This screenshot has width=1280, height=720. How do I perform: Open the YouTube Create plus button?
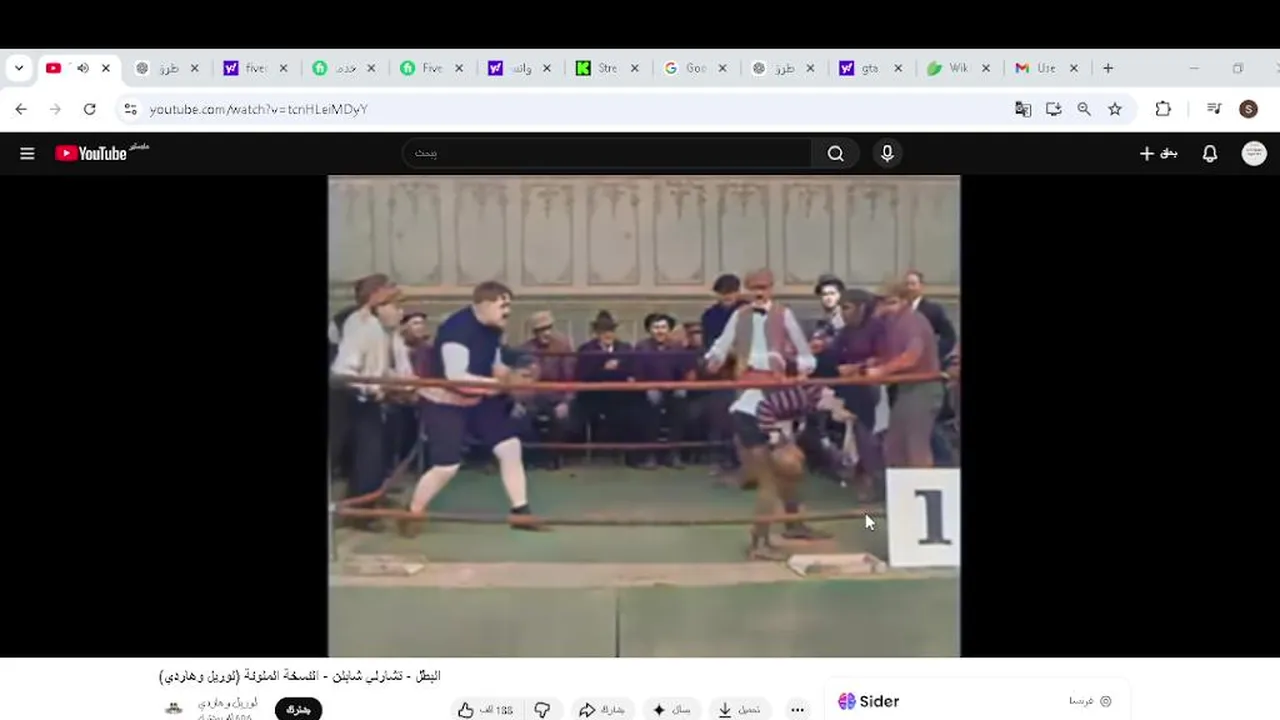click(1158, 153)
